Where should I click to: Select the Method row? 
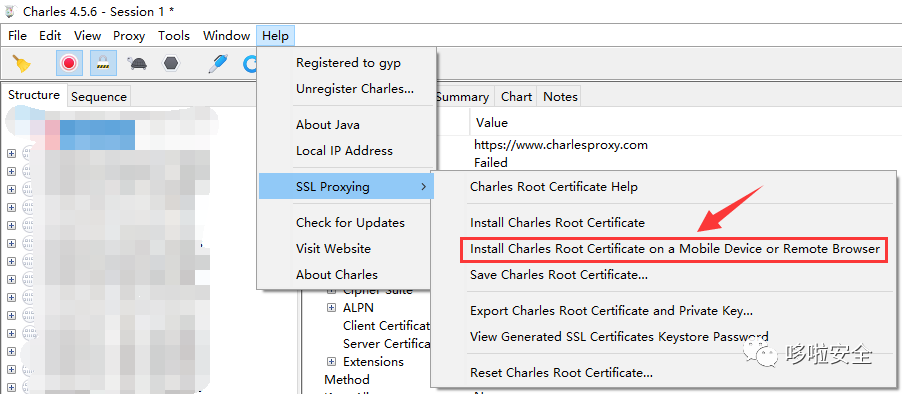[347, 380]
